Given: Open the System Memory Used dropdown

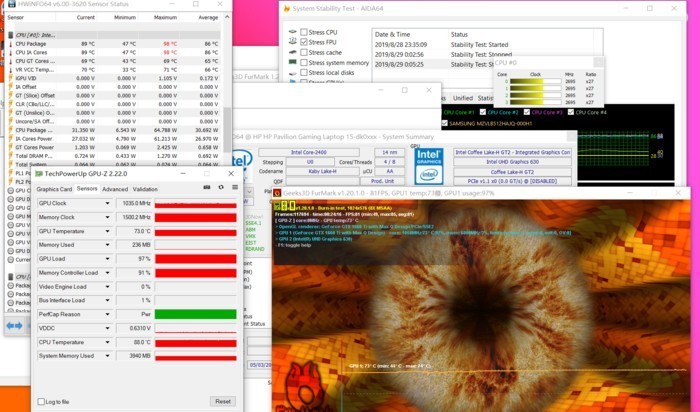Looking at the screenshot, I should pos(108,356).
